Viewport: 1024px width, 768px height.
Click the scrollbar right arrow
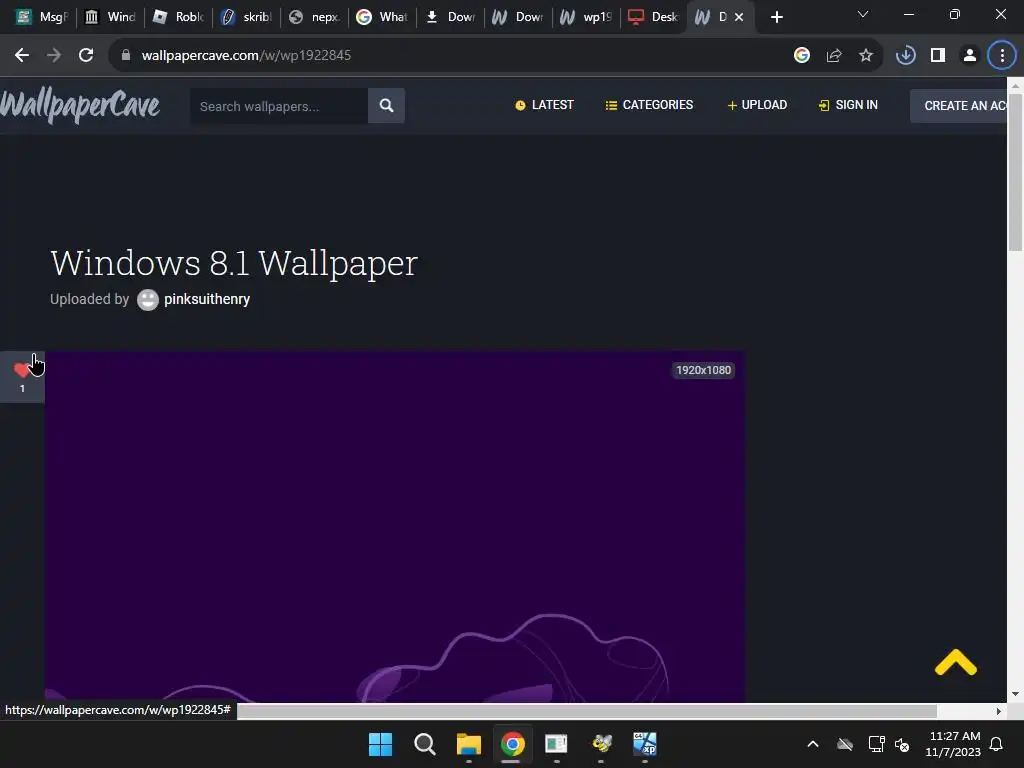coord(999,711)
